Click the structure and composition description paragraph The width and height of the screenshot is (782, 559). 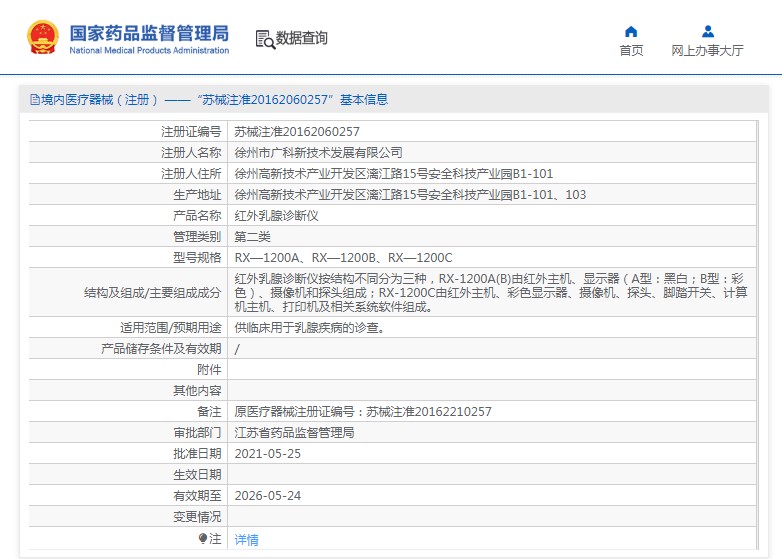491,292
